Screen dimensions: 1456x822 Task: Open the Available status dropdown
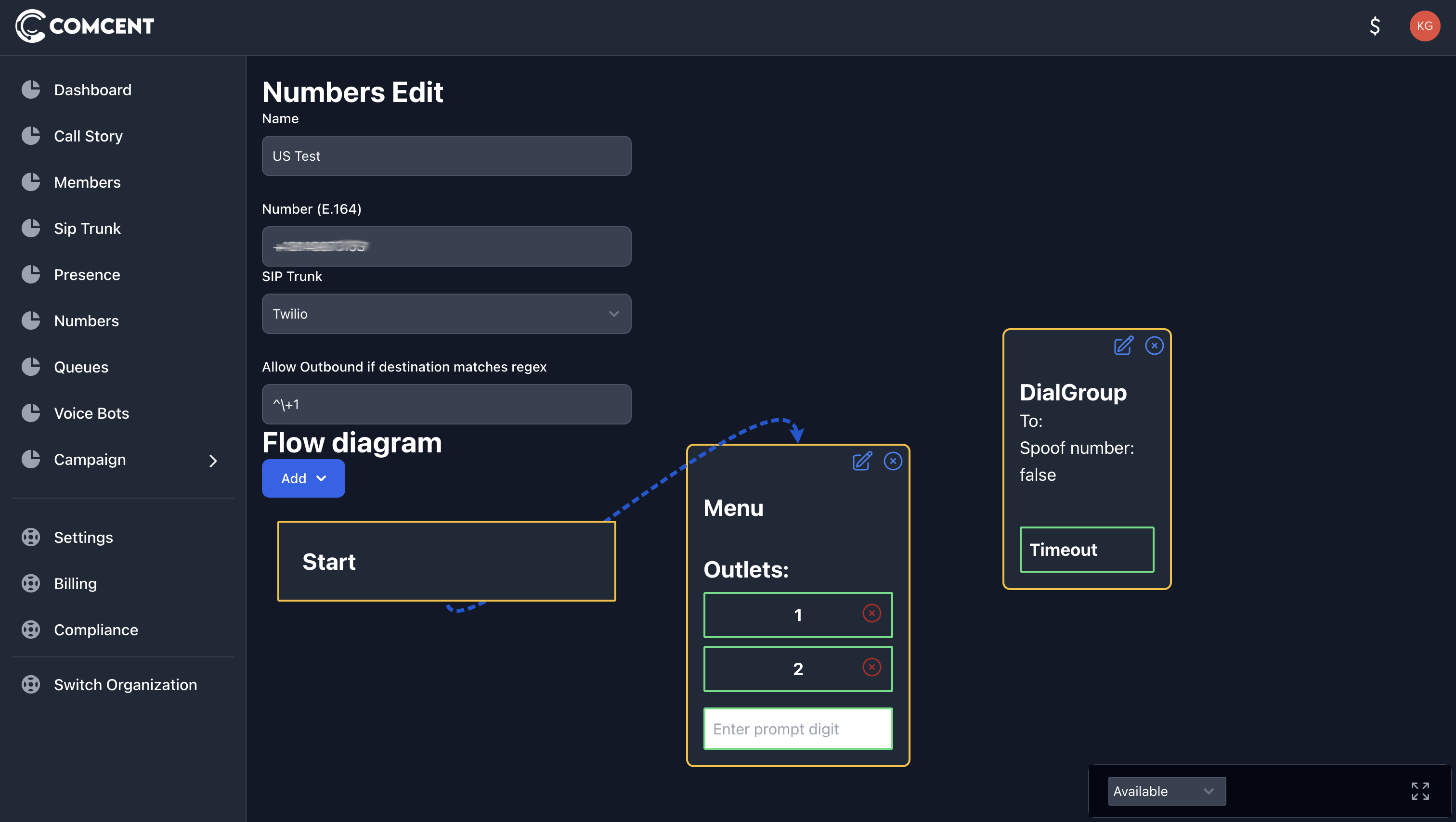point(1167,791)
